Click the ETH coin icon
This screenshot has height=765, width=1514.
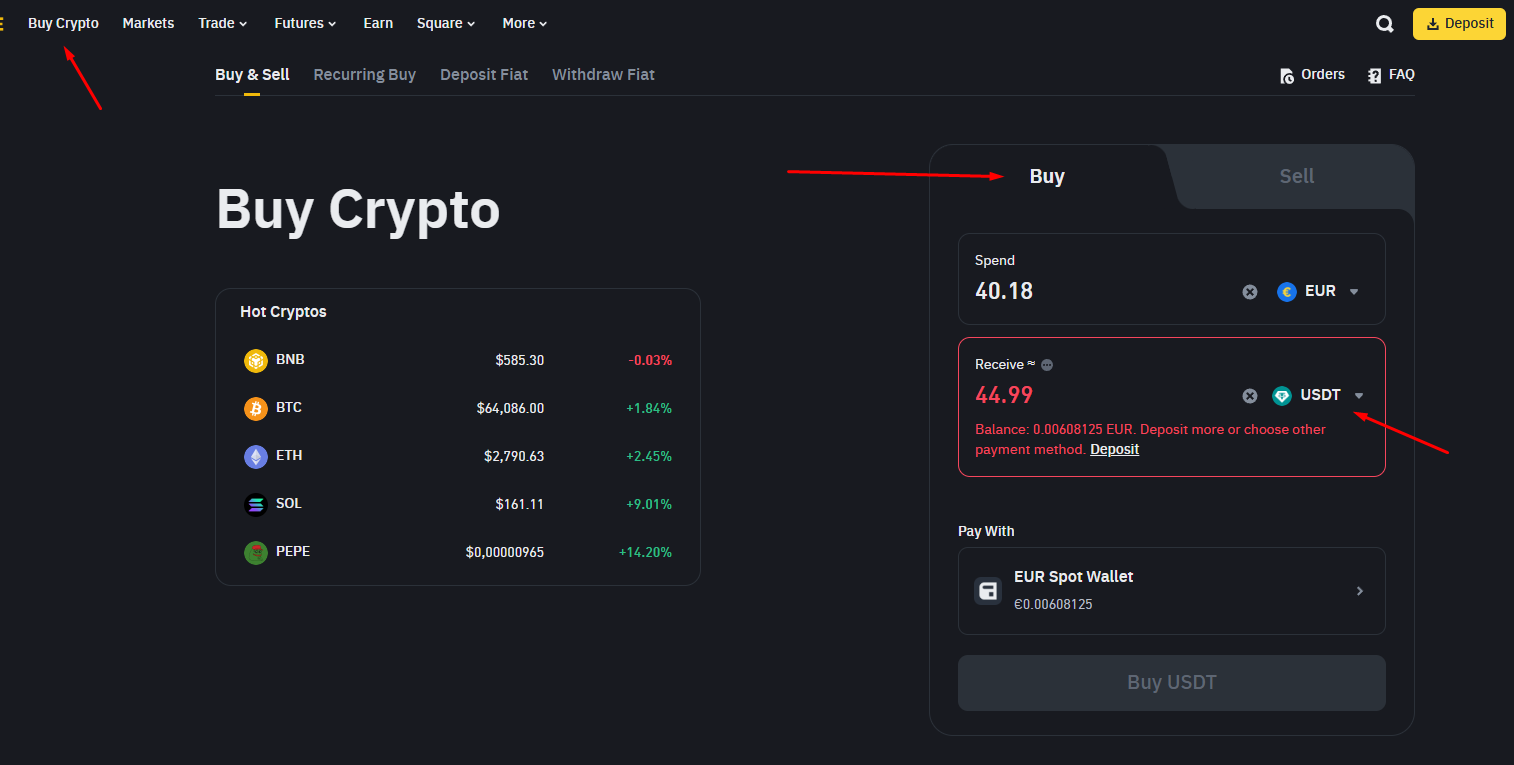256,456
